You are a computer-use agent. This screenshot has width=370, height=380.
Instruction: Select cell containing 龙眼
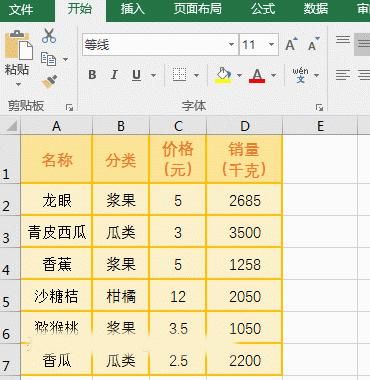56,199
